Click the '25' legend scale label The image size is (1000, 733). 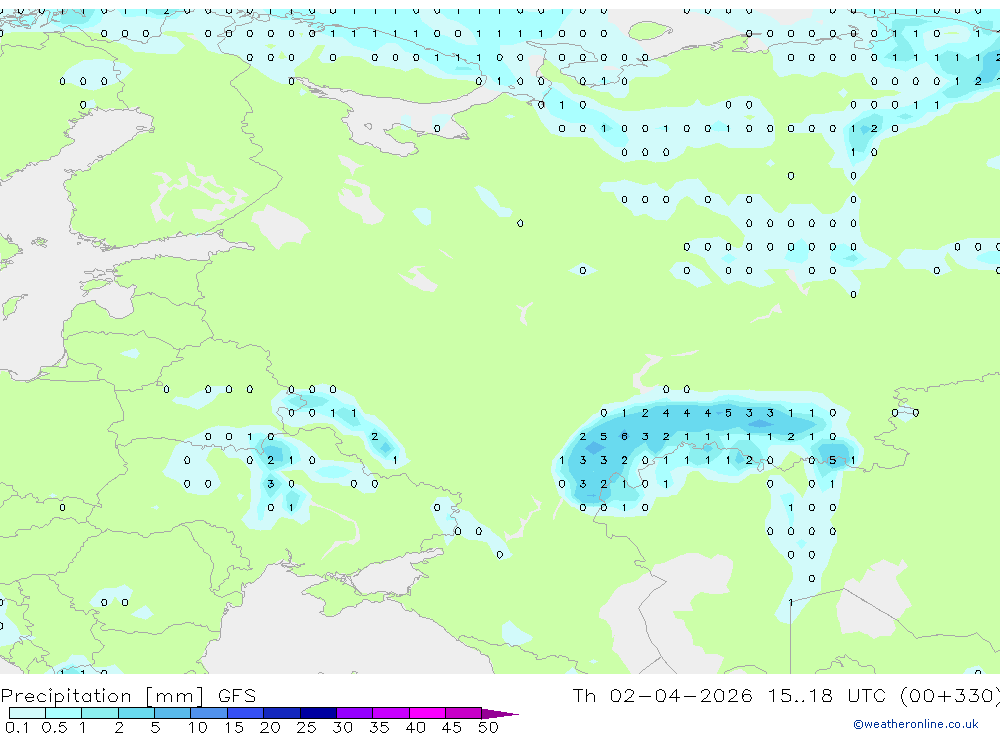click(x=306, y=727)
